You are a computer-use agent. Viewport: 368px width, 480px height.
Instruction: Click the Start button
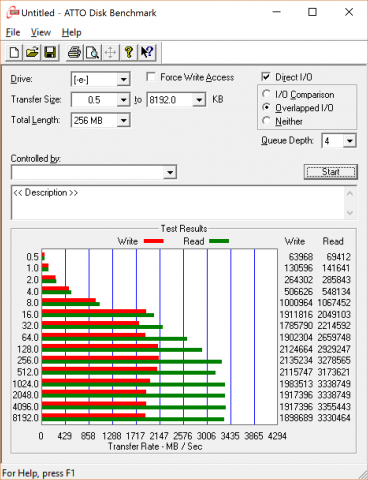pyautogui.click(x=330, y=172)
